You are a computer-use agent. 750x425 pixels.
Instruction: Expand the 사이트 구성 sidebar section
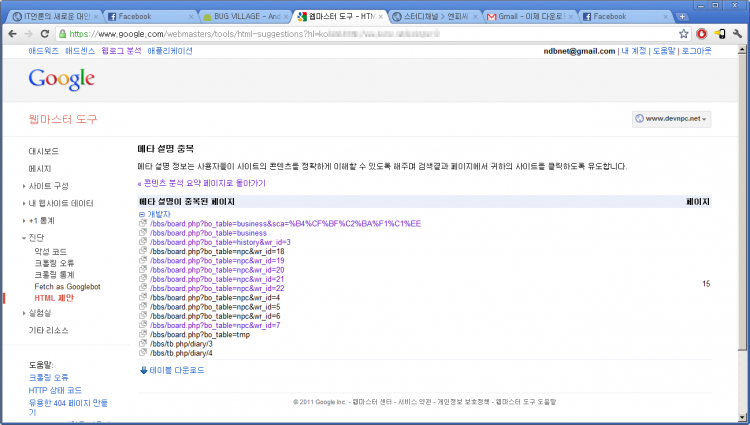coord(47,186)
